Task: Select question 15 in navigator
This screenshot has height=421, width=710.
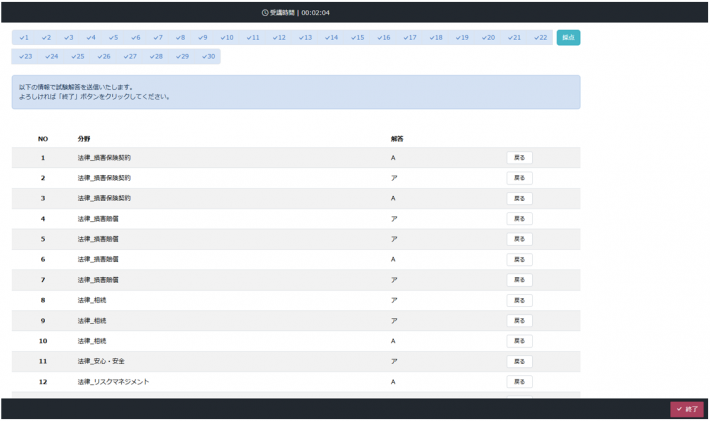Action: pos(358,38)
